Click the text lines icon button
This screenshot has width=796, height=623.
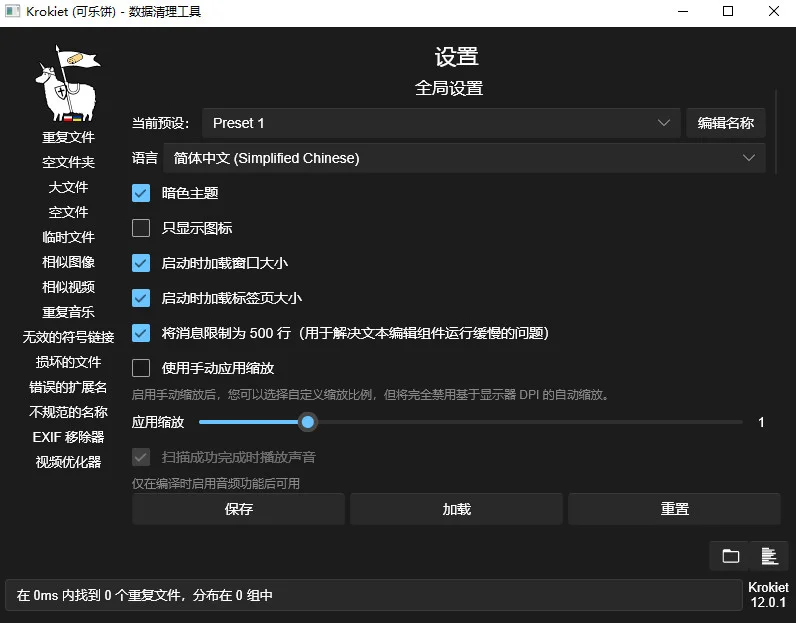click(x=770, y=556)
